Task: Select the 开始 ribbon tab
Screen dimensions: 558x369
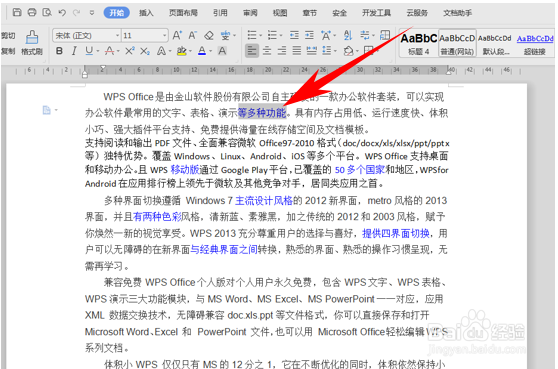Action: point(116,13)
